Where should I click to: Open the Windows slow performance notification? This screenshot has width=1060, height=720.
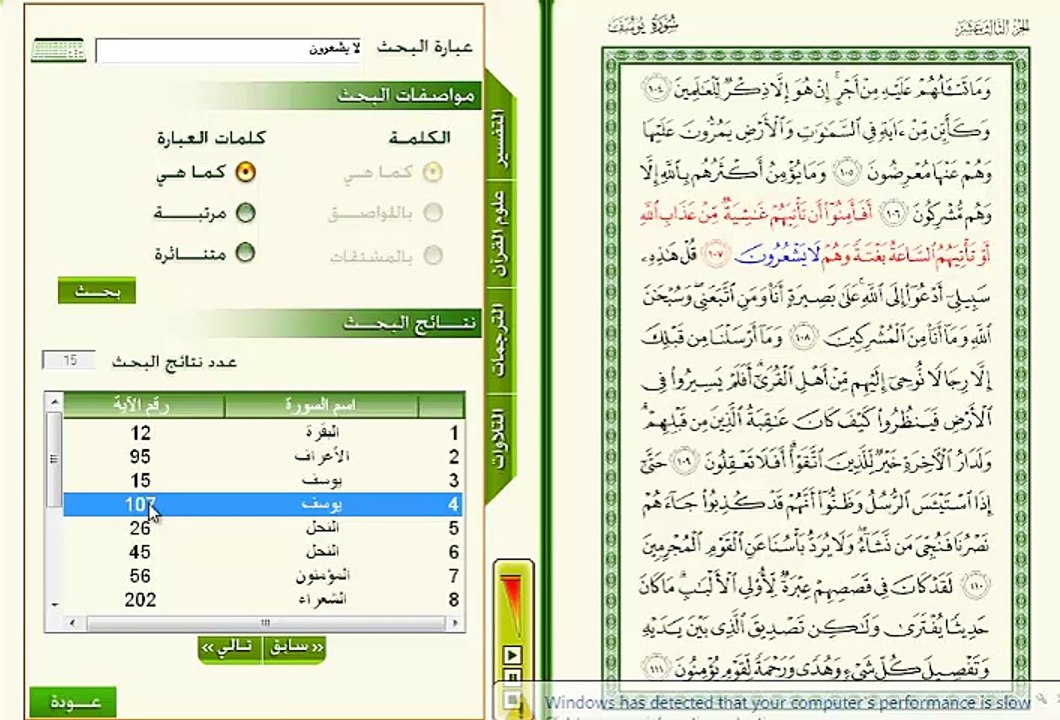788,703
